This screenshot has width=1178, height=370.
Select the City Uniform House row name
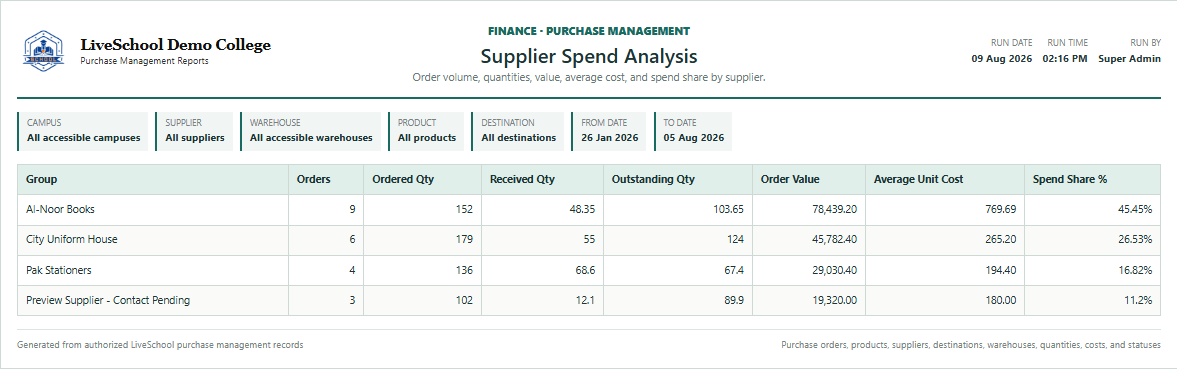click(71, 240)
